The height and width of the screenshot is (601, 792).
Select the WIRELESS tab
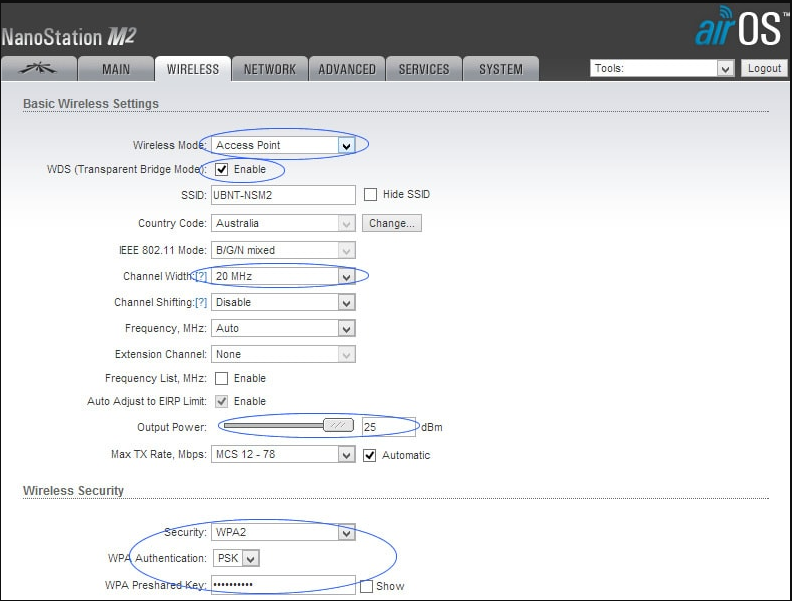coord(192,69)
